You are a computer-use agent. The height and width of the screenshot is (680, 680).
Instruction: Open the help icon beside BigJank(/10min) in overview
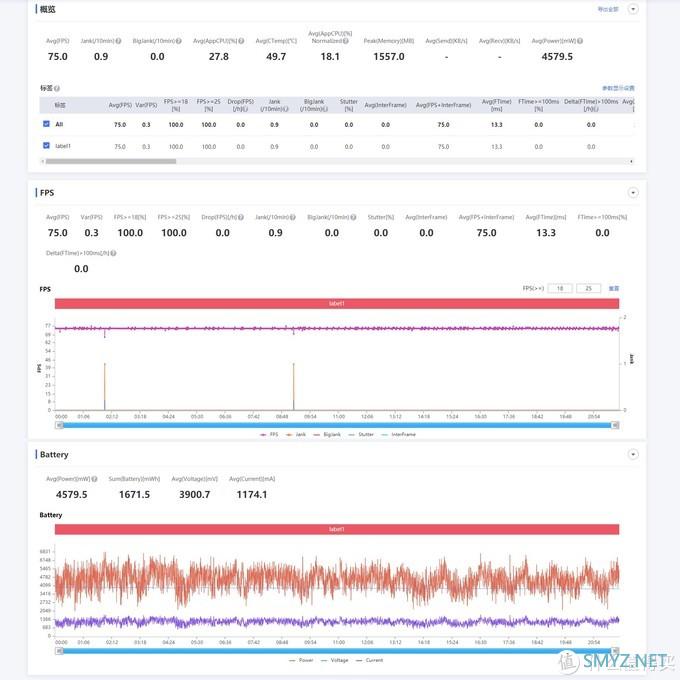pyautogui.click(x=179, y=41)
